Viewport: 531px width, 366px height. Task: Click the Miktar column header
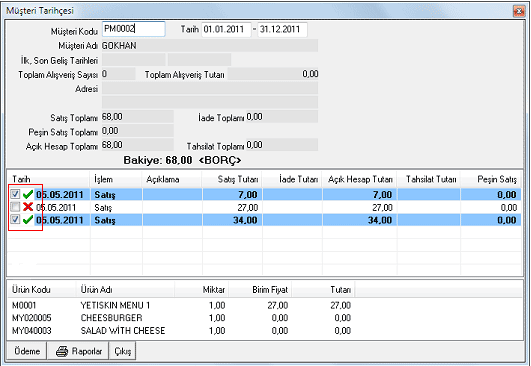202,290
